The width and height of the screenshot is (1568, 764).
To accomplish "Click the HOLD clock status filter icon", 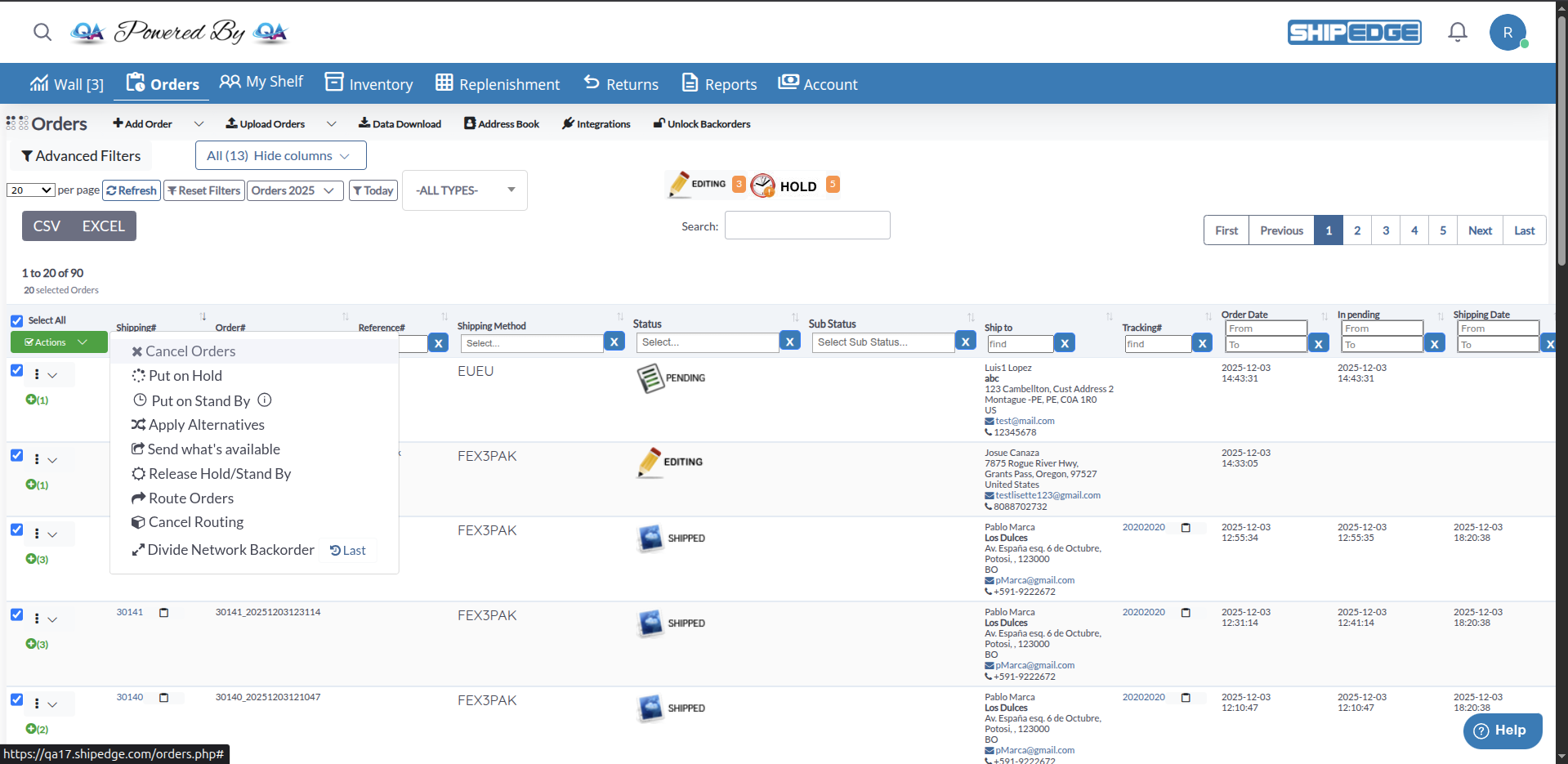I will click(763, 185).
